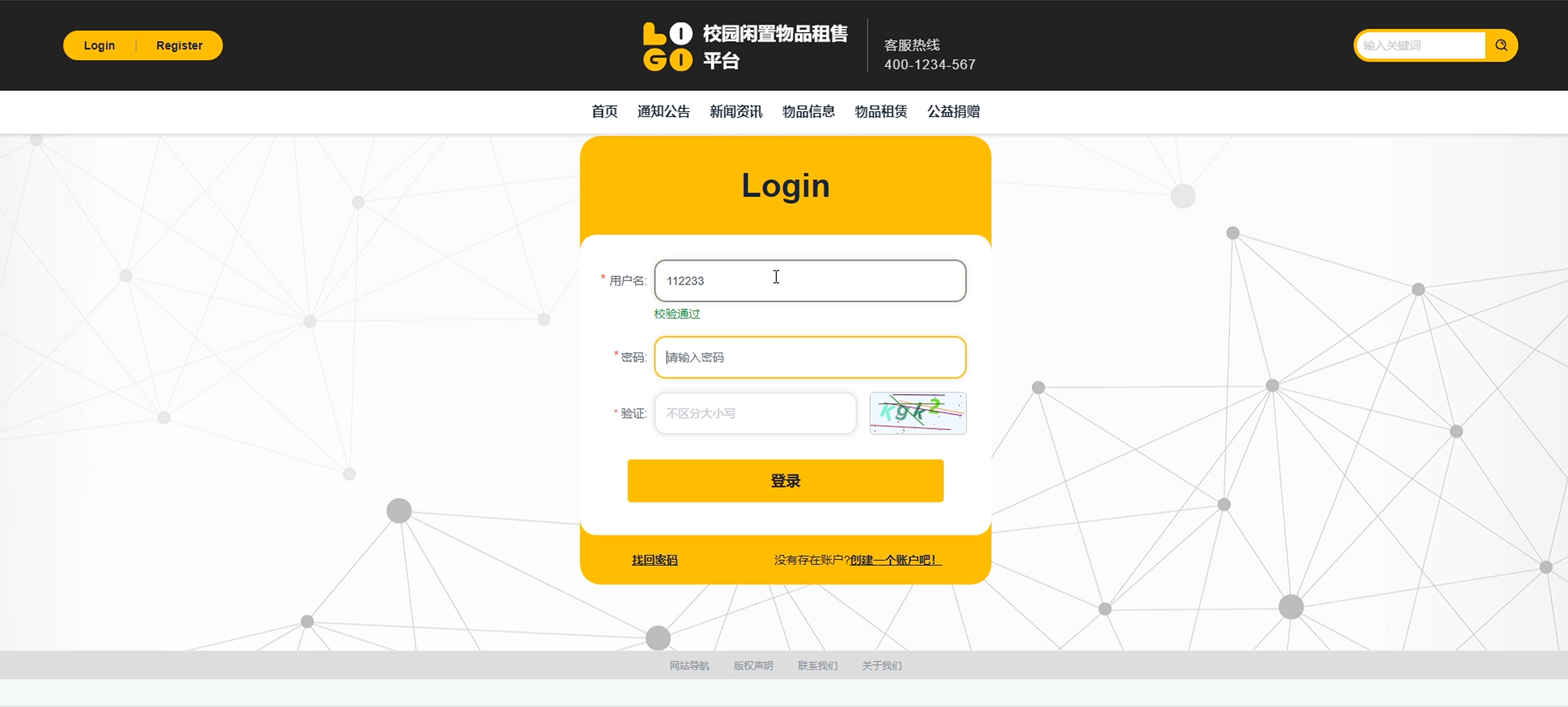The image size is (1568, 707).
Task: Focus the 验证 captcha code input
Action: point(755,413)
